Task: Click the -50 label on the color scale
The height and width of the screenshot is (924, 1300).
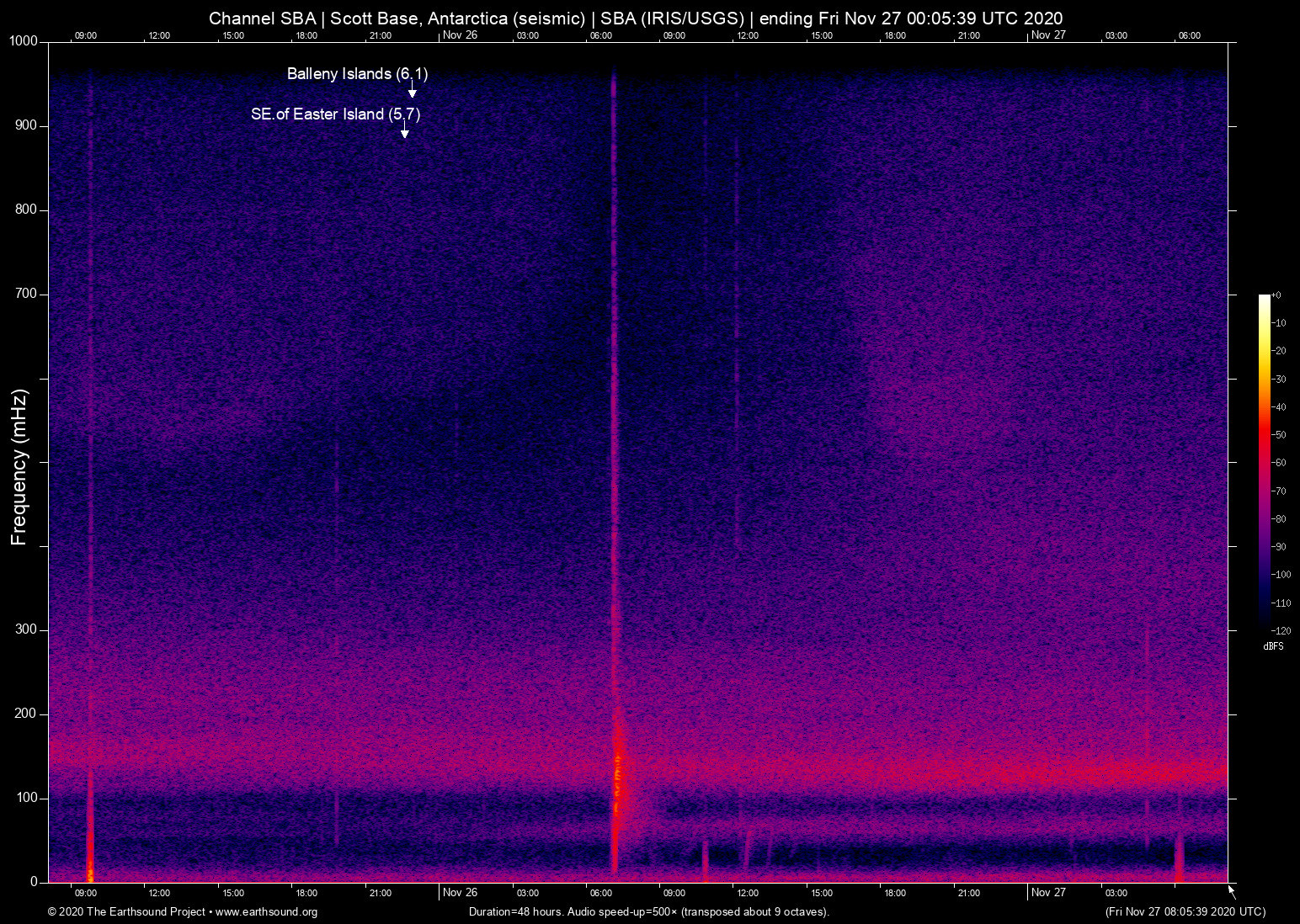Action: pyautogui.click(x=1280, y=435)
